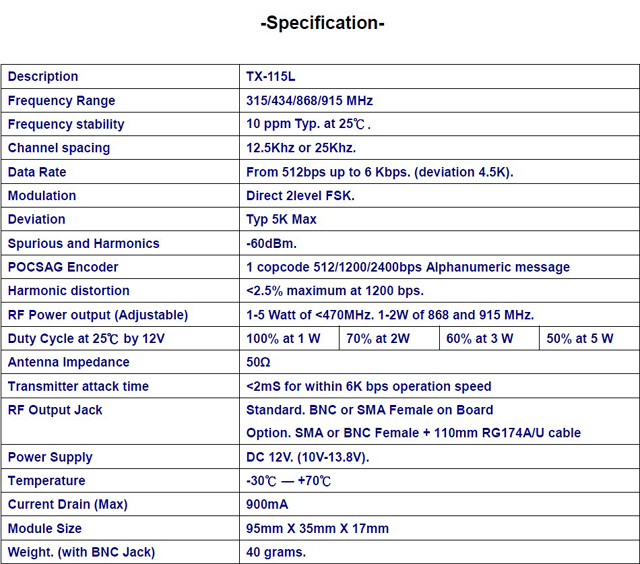
Task: Select 'Duty Cycle at 25℃ by 12V' label
Action: (86, 339)
